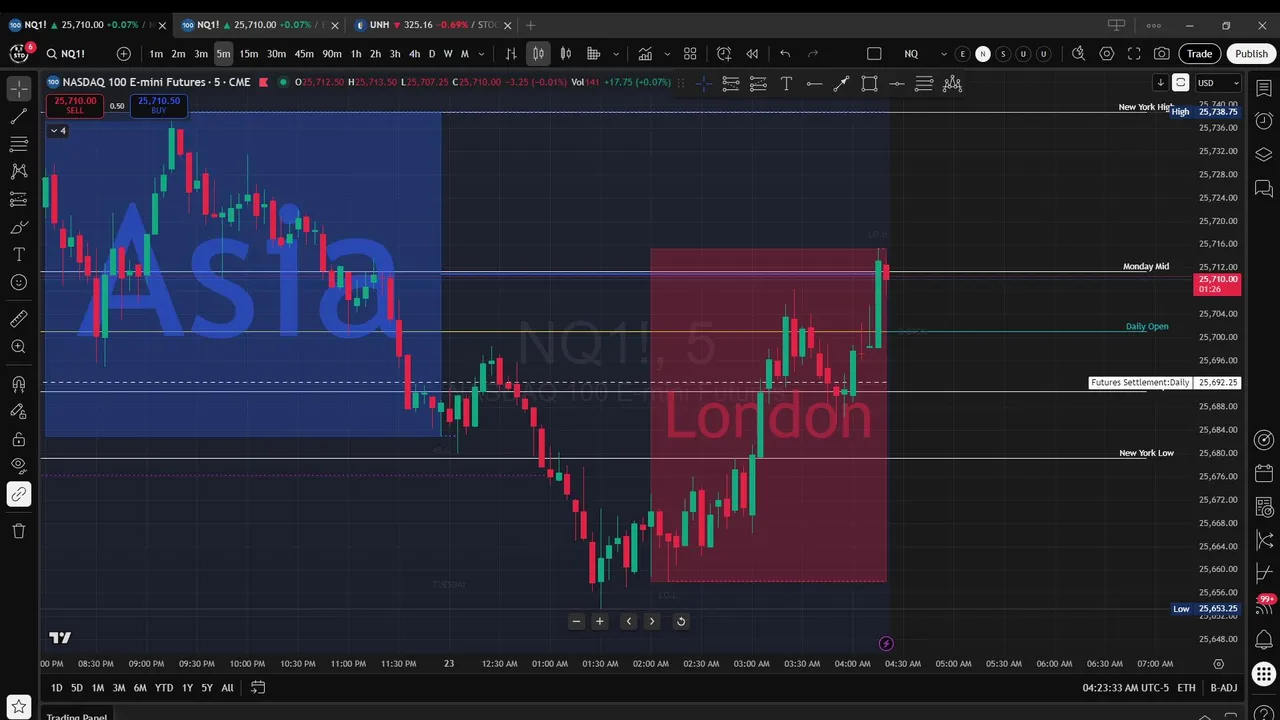Screen dimensions: 1280x720
Task: Select the E layout circle
Action: tap(962, 54)
